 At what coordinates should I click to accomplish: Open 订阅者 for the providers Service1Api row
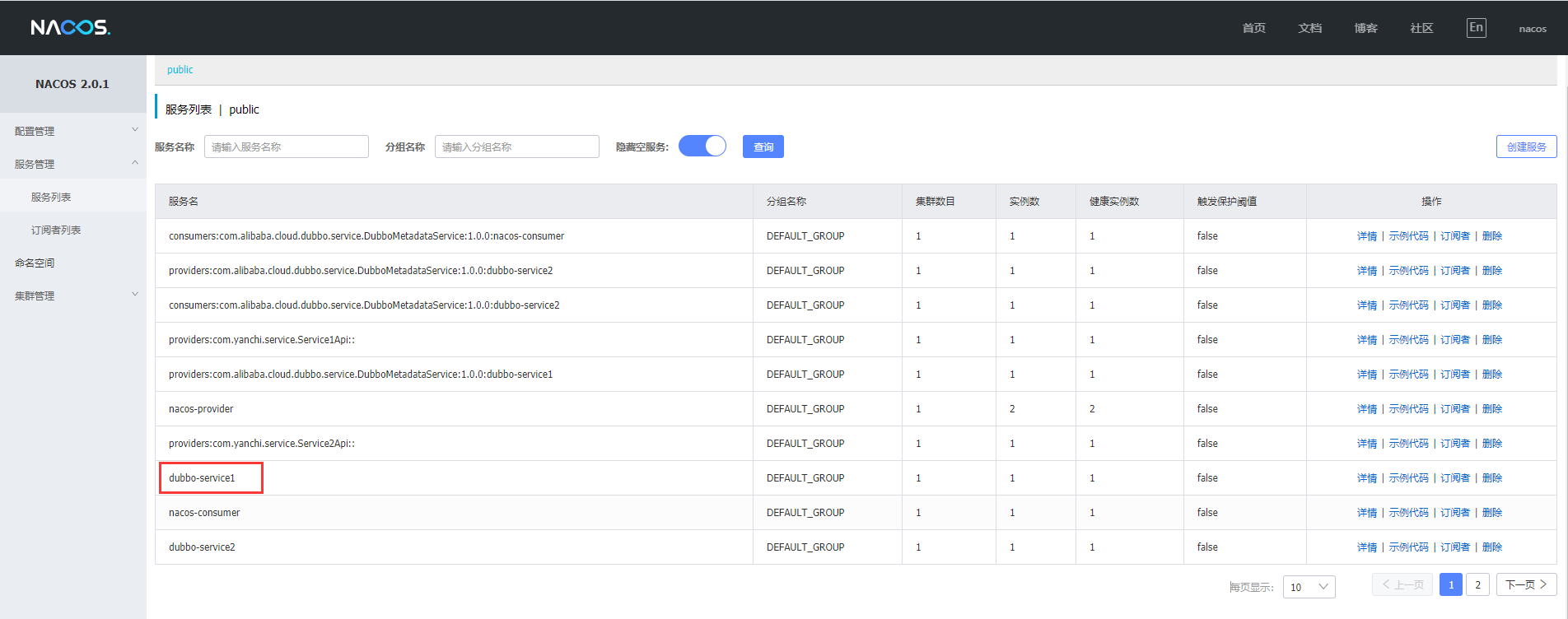[1455, 339]
